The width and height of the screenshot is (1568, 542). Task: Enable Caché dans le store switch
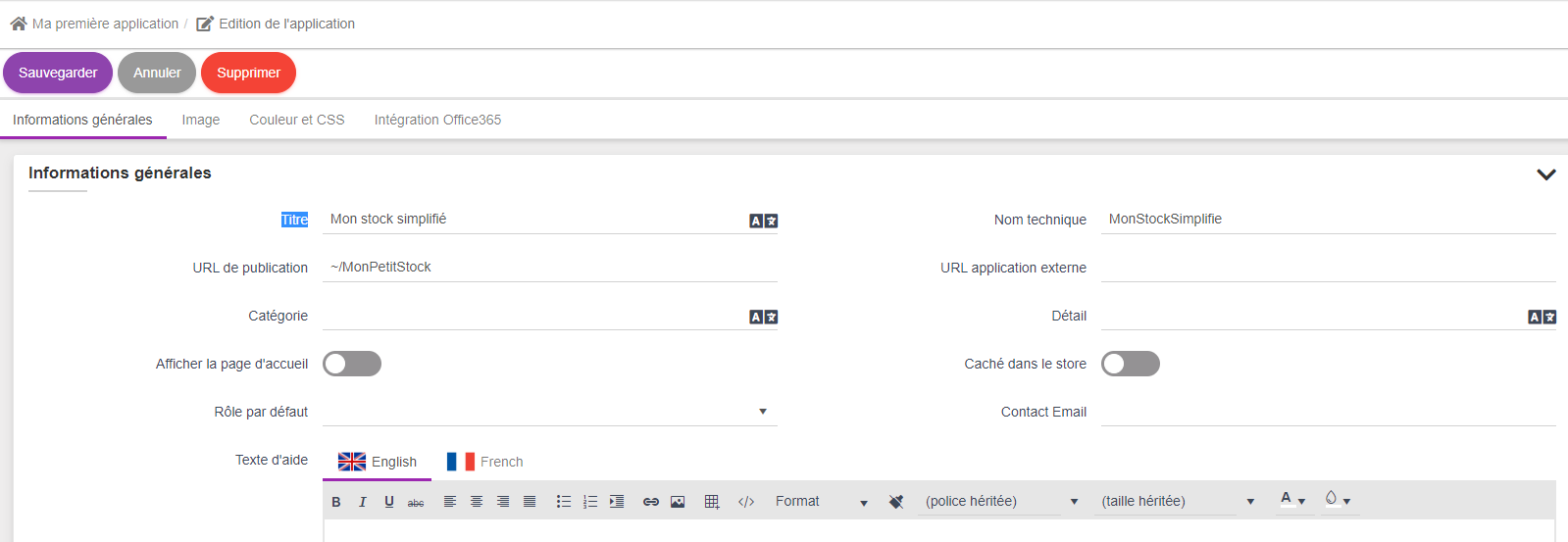coord(1130,364)
